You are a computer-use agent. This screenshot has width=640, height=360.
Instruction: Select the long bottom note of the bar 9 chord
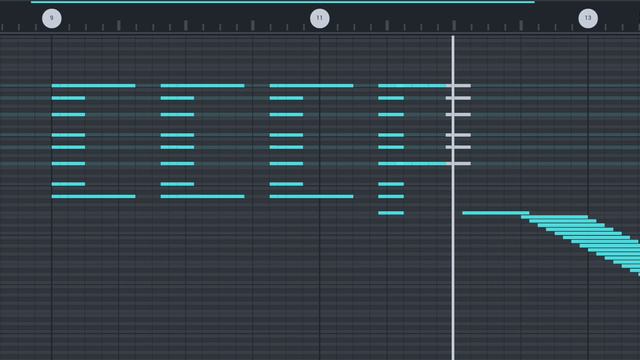93,196
